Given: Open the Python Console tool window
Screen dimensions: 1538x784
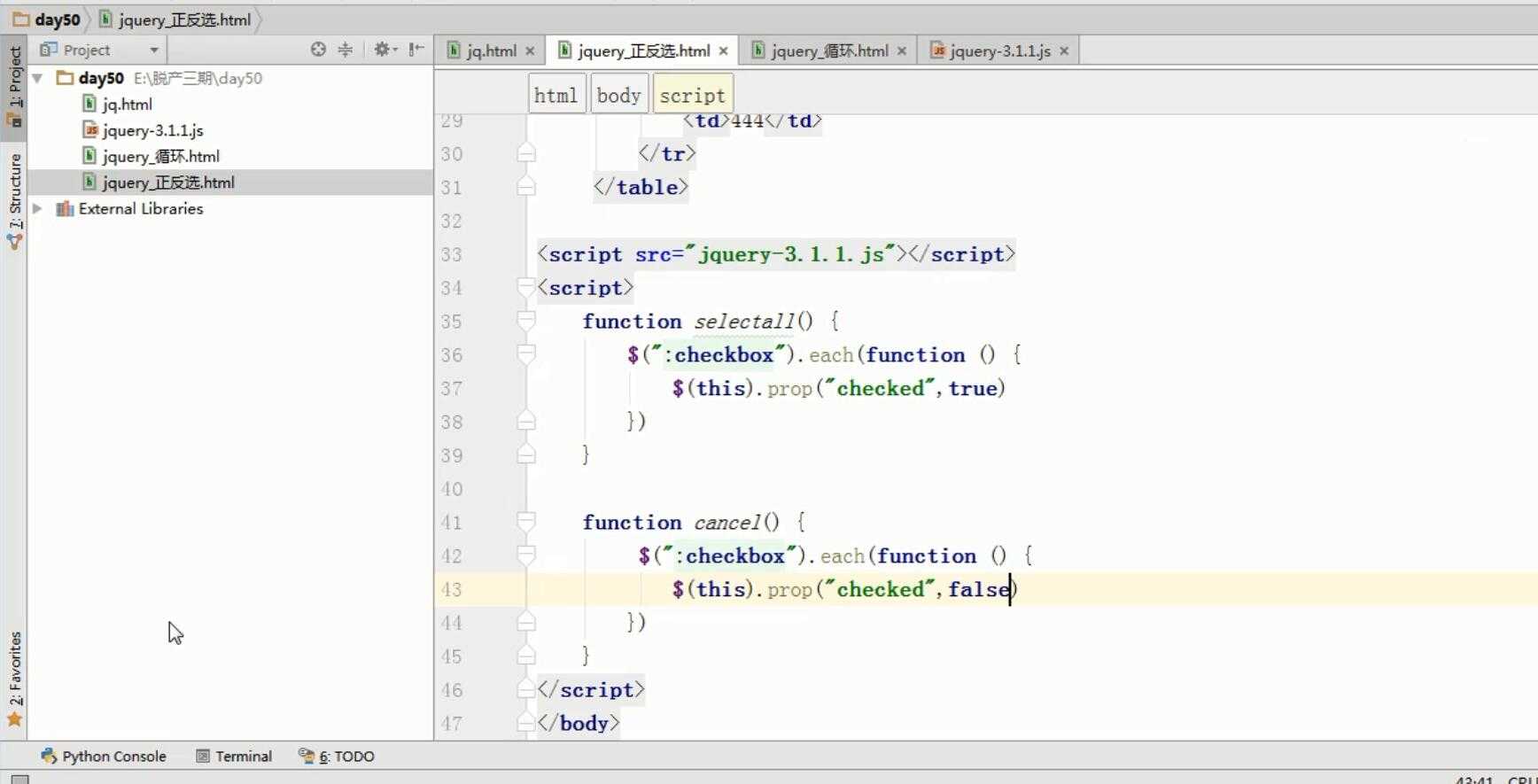Looking at the screenshot, I should click(104, 756).
